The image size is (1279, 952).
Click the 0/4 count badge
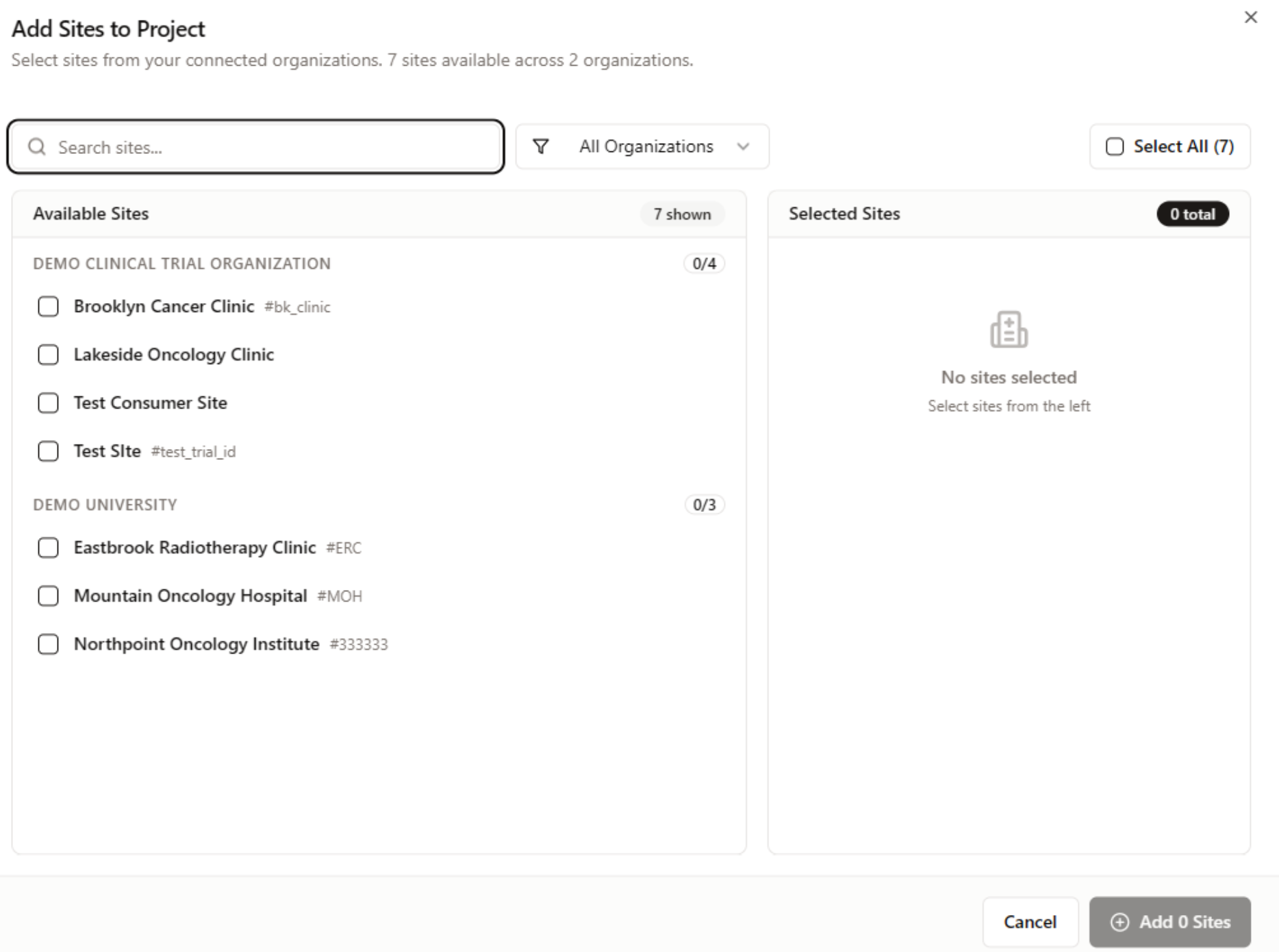705,263
